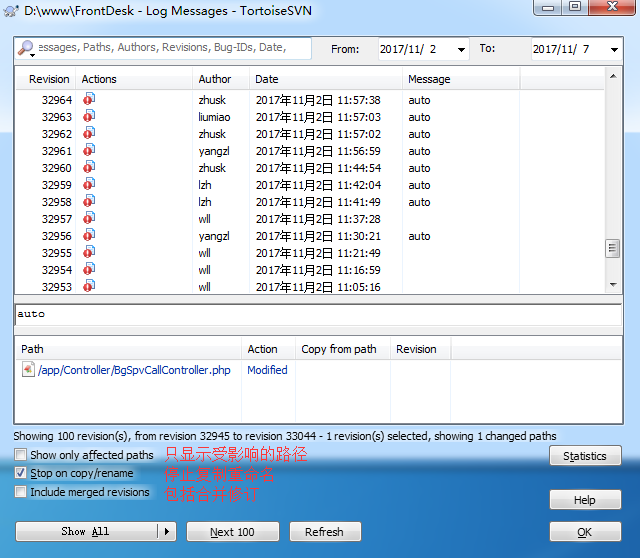
Task: Click the PHP file icon for BgSpvCallController.php
Action: (28, 370)
